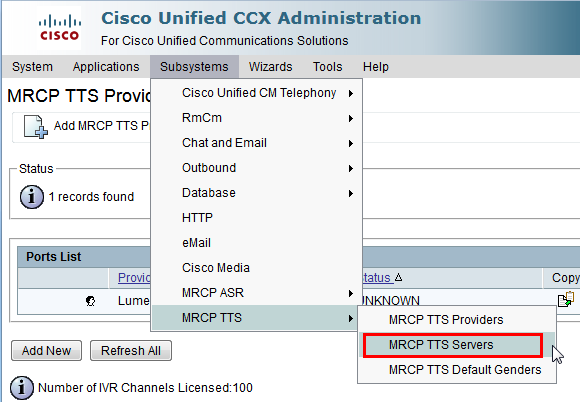Click the Refresh All button
The height and width of the screenshot is (402, 580).
[x=131, y=351]
